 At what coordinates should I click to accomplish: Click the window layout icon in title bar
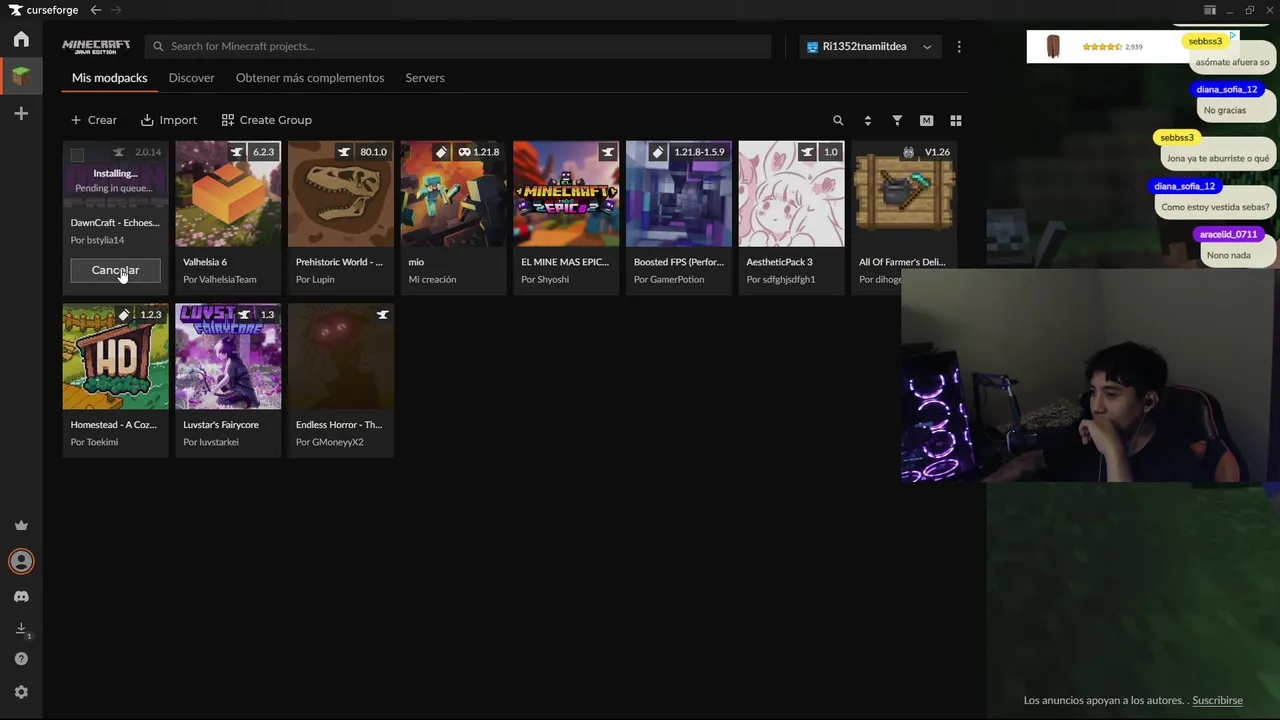(1210, 10)
